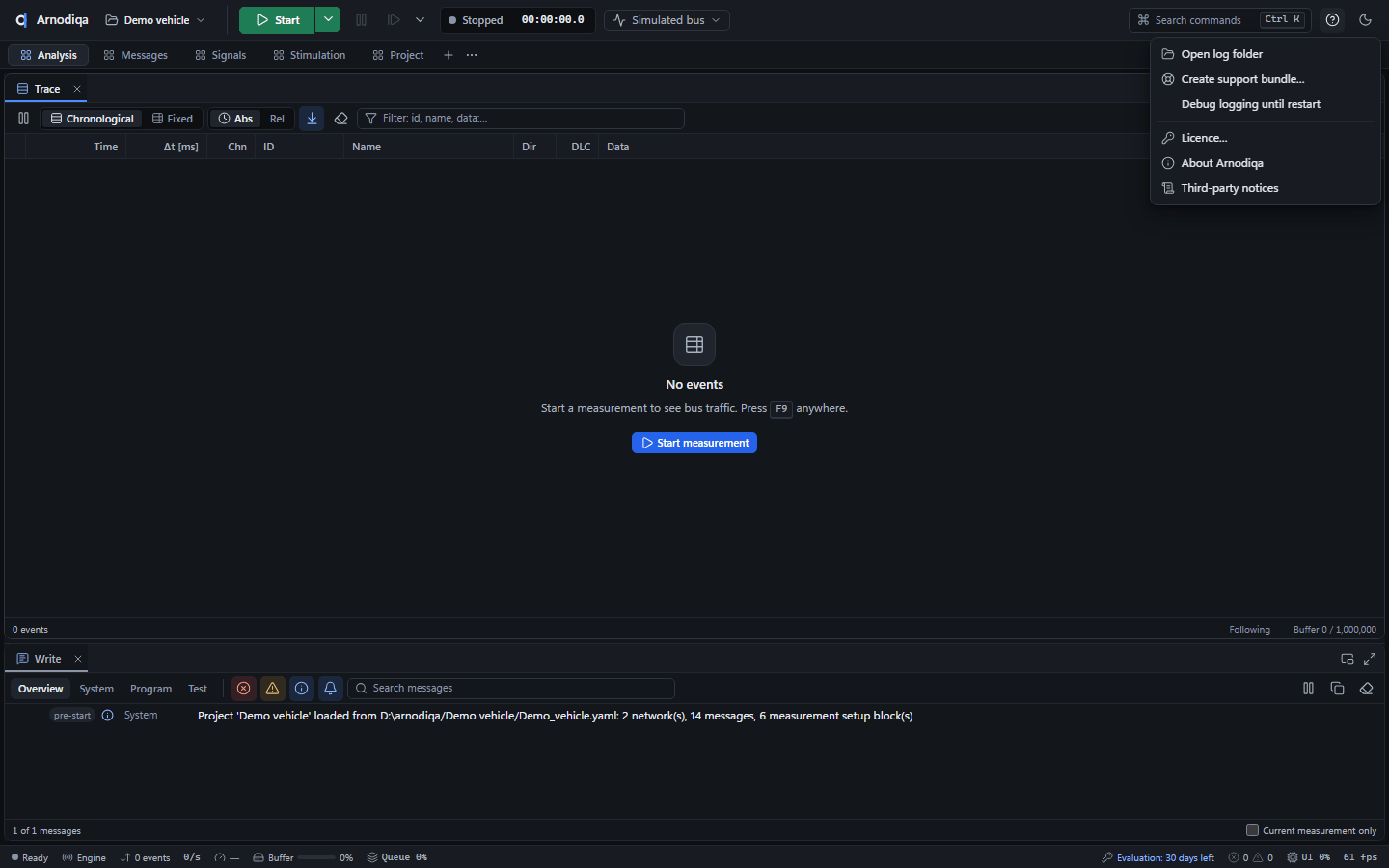
Task: Add a new workspace tab plus icon
Action: tap(449, 55)
